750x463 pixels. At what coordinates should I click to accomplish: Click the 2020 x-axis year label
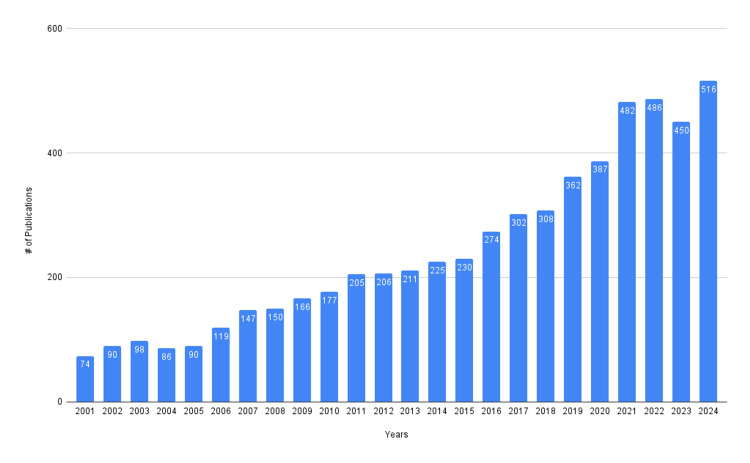600,411
